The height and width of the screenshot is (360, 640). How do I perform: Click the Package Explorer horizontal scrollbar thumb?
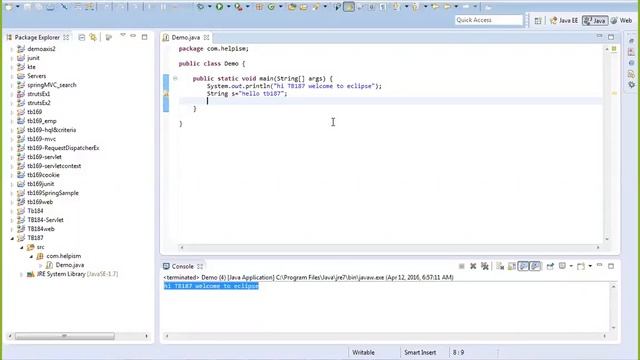click(x=64, y=336)
